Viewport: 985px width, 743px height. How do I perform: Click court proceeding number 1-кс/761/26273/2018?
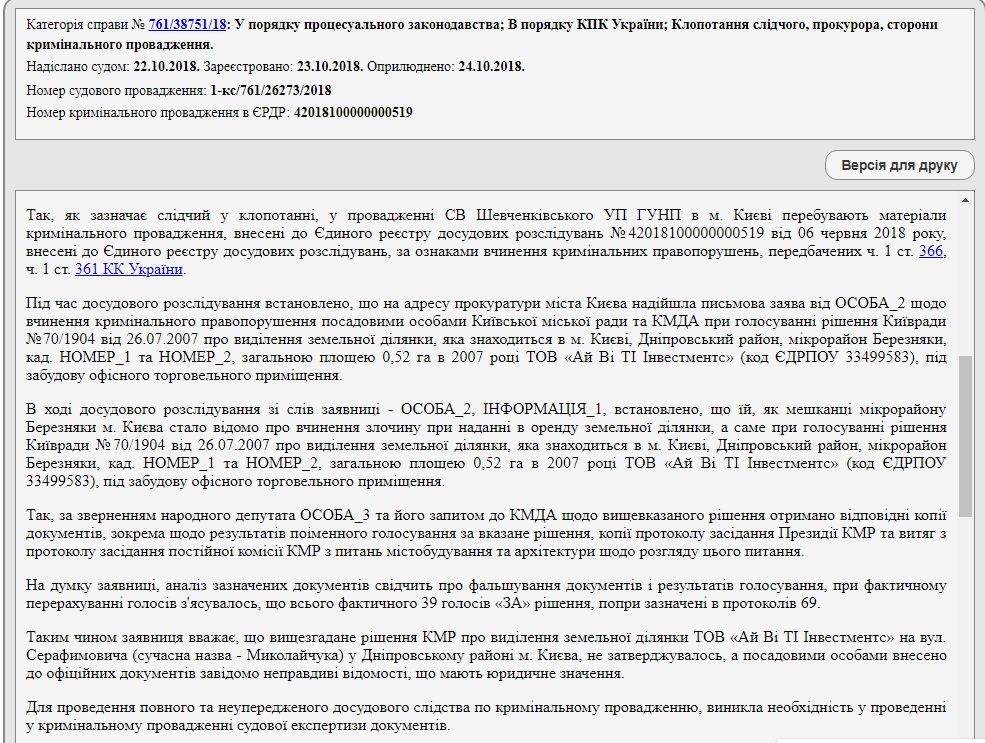271,90
